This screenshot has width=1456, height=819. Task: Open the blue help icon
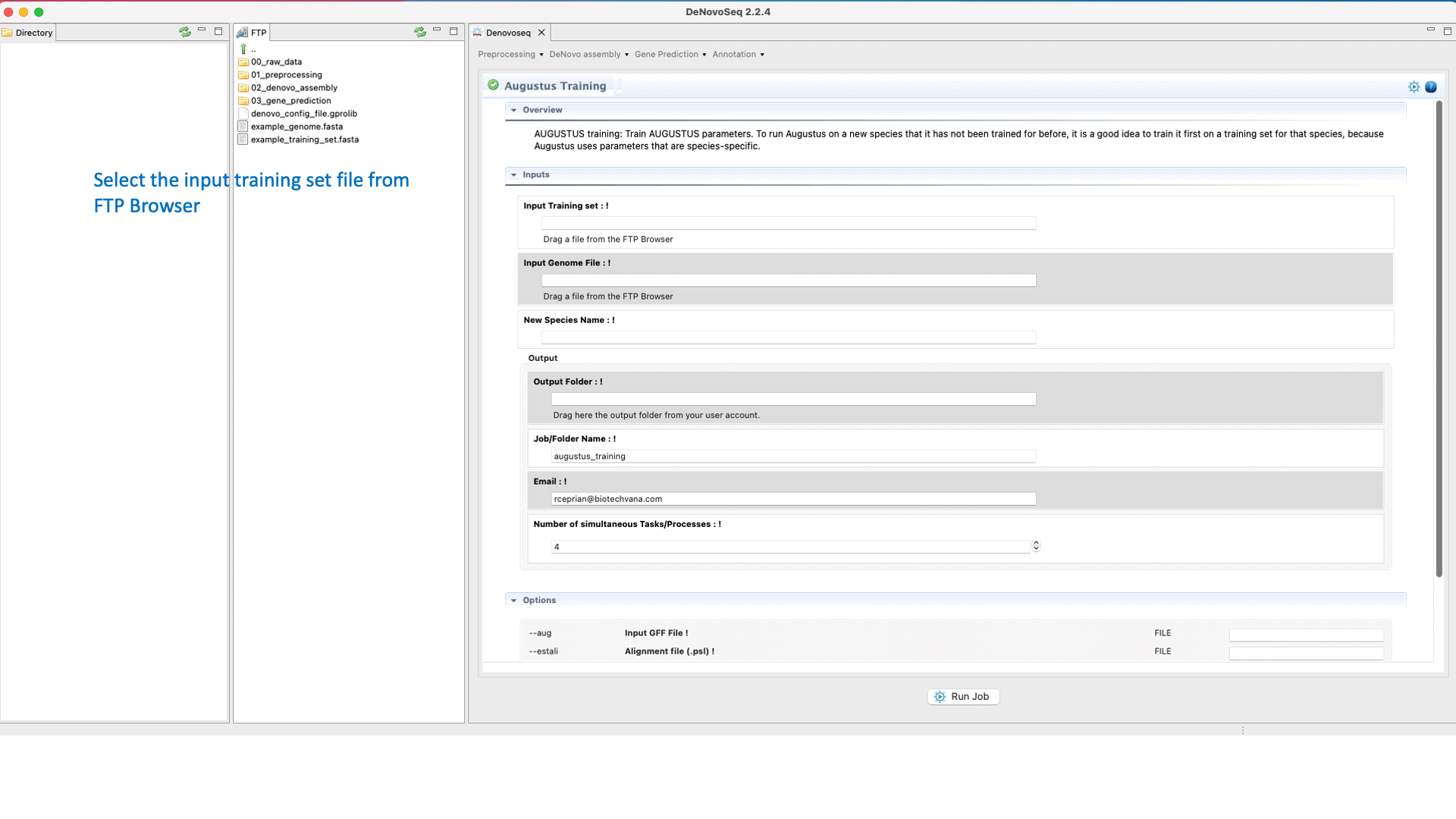(x=1431, y=87)
